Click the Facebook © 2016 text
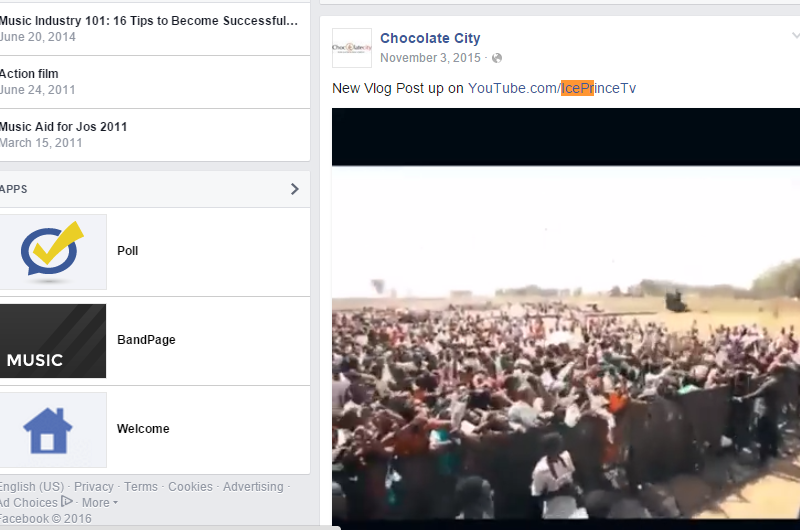This screenshot has width=800, height=530. [45, 519]
